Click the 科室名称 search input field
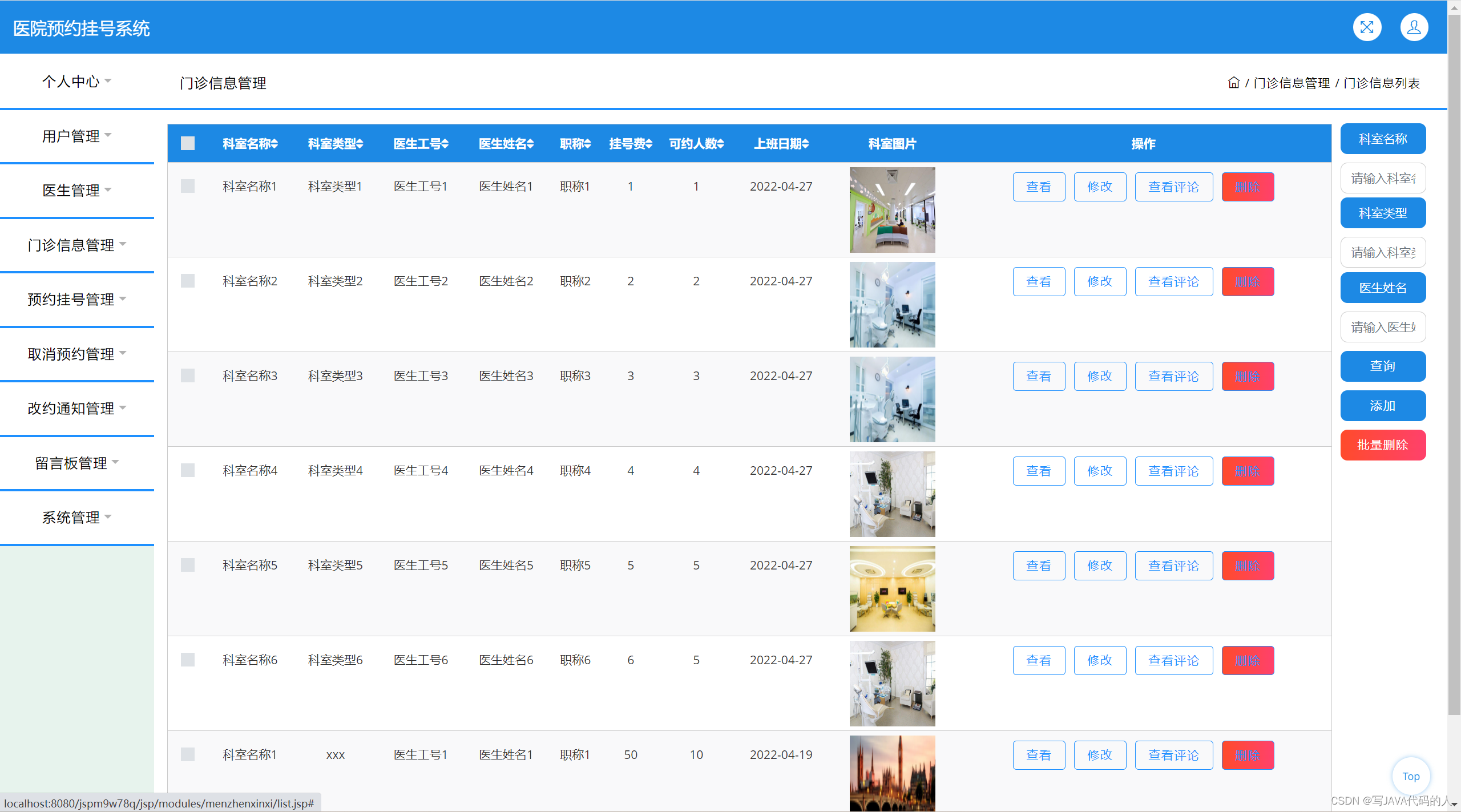1461x812 pixels. point(1383,178)
